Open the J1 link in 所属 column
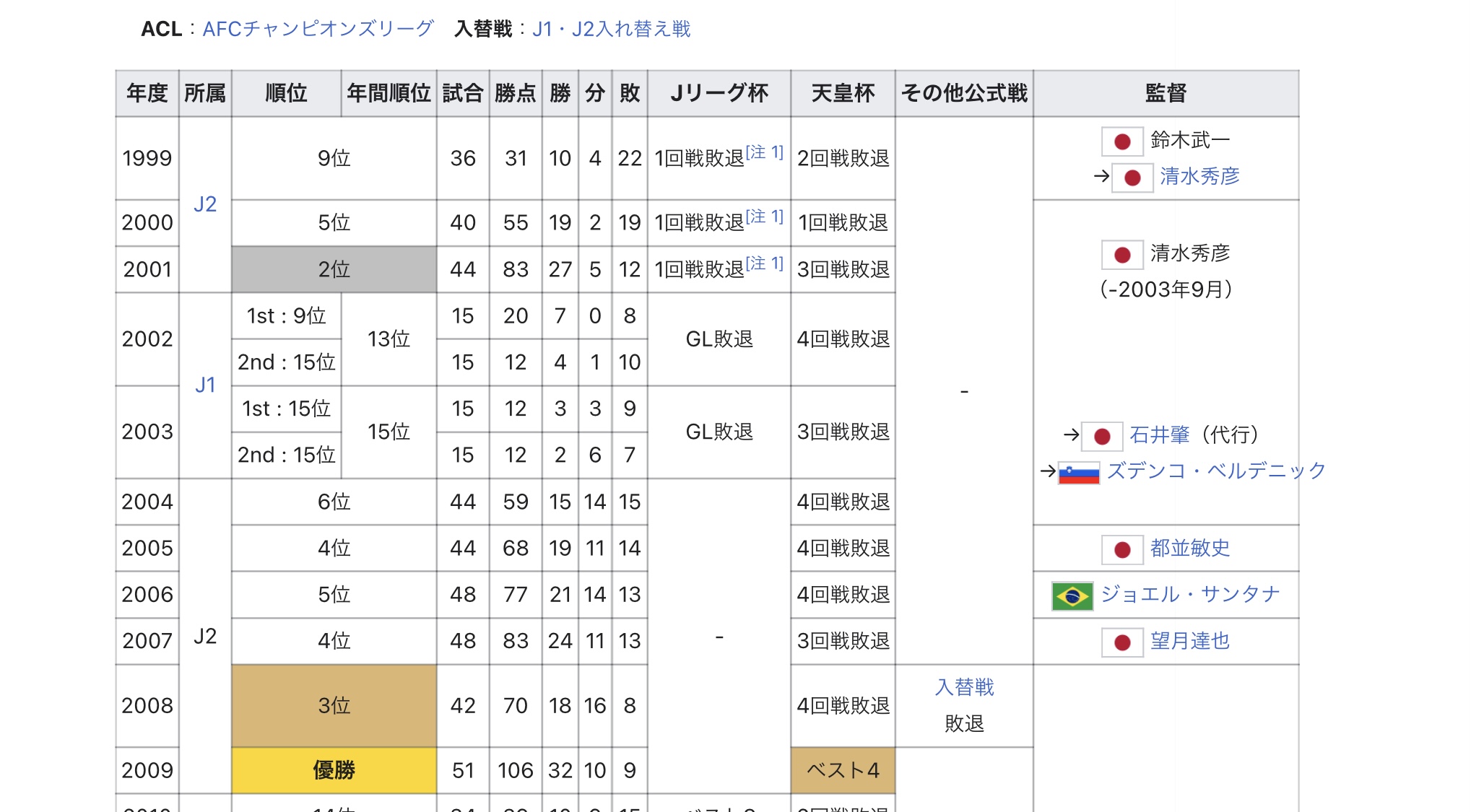This screenshot has width=1471, height=812. click(x=205, y=385)
